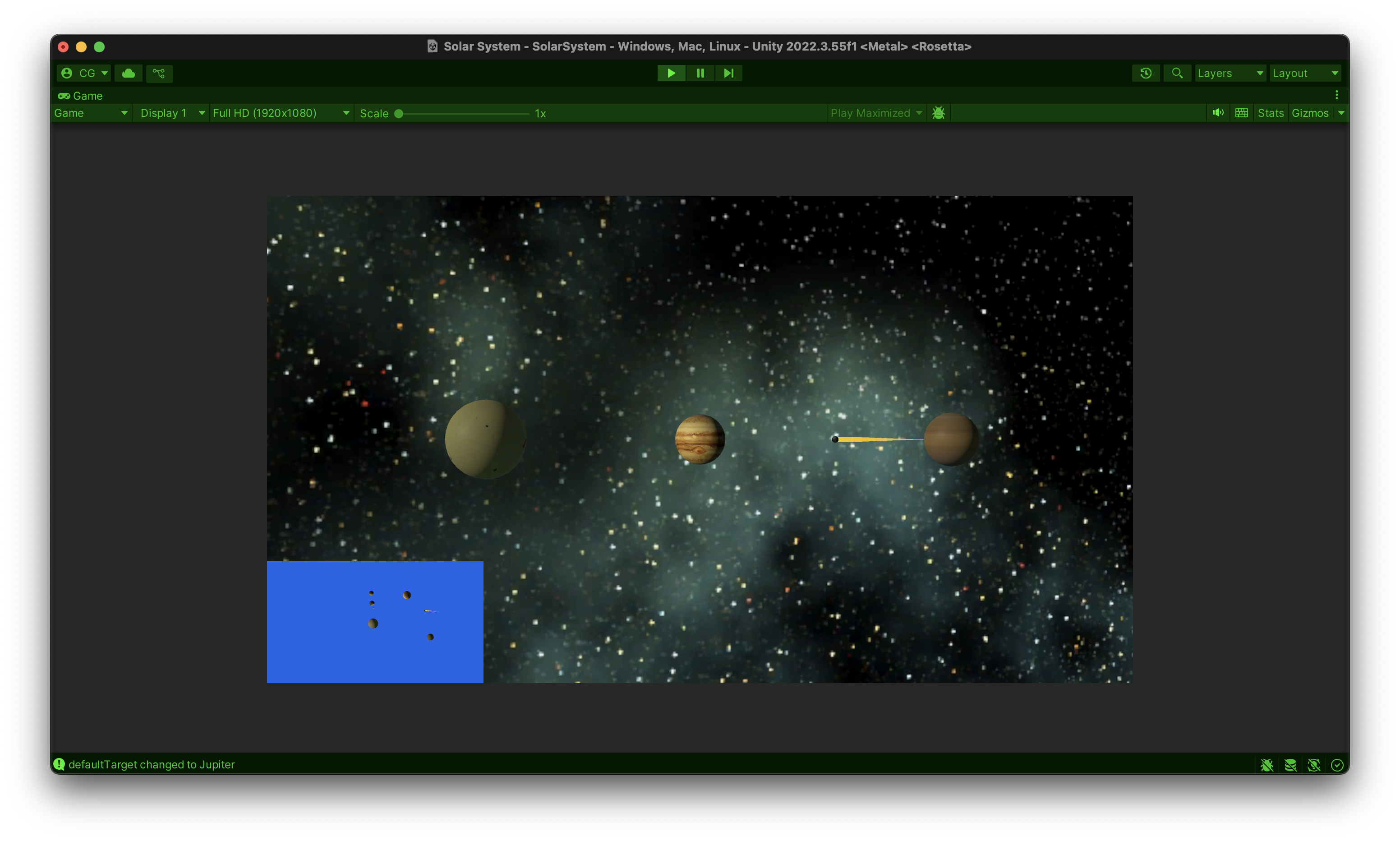Open version control icon
Viewport: 1400px width, 841px height.
click(x=159, y=73)
